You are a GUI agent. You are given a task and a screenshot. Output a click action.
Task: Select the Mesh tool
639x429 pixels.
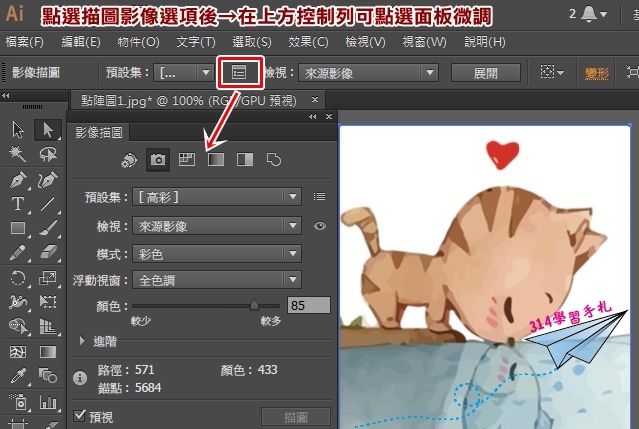[x=18, y=352]
